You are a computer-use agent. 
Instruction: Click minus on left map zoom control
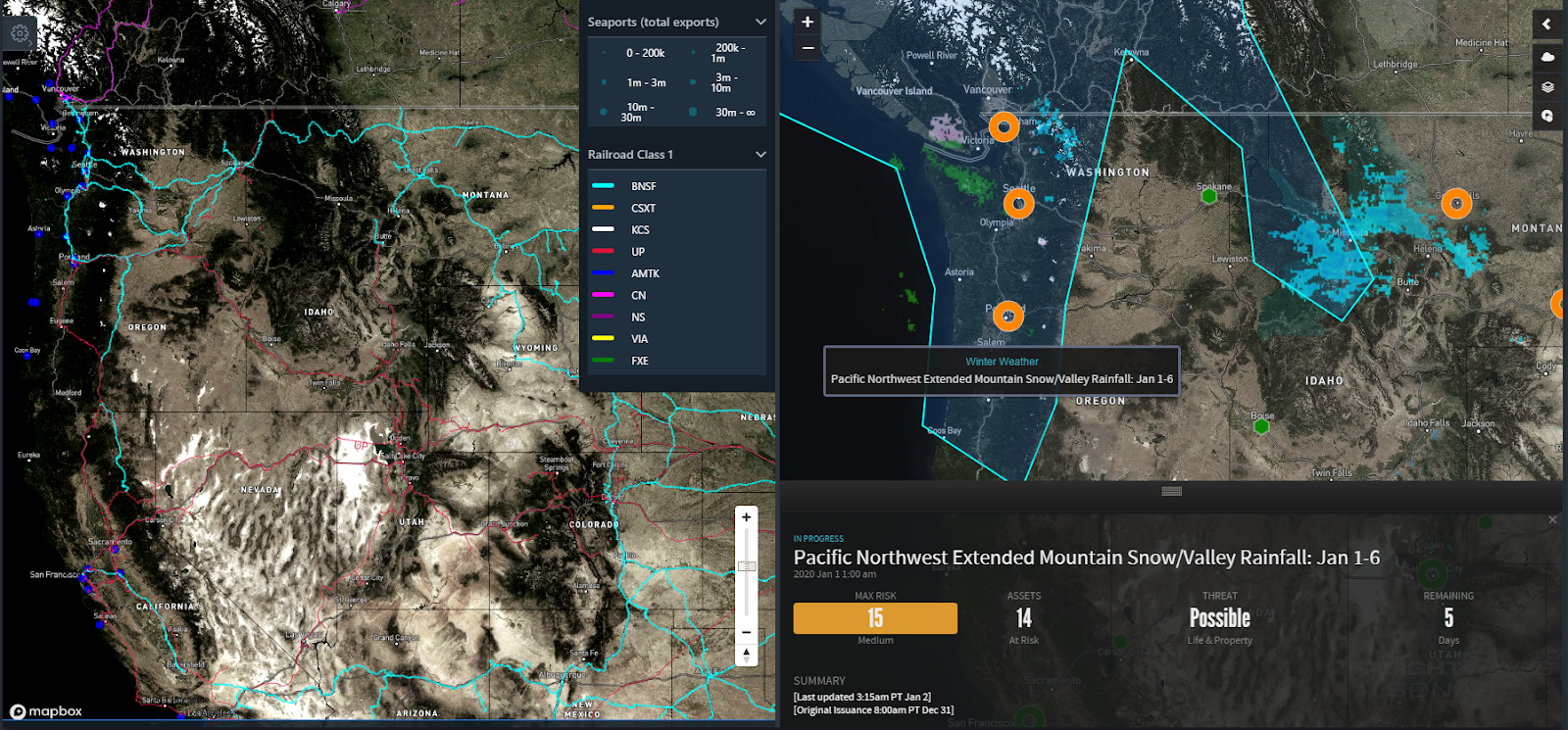pyautogui.click(x=747, y=633)
